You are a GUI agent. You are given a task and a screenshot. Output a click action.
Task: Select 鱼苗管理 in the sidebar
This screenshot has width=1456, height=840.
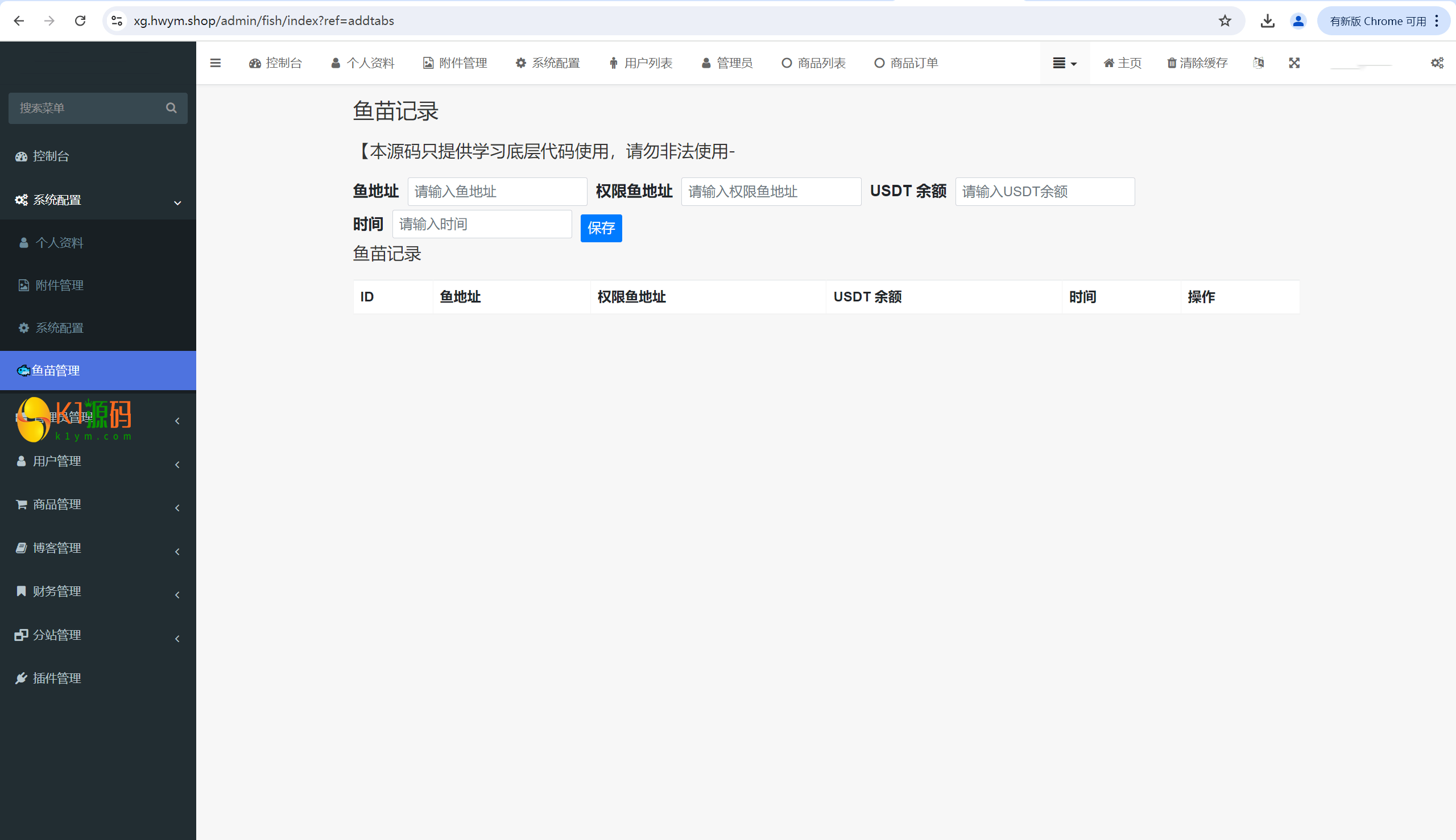(x=98, y=370)
